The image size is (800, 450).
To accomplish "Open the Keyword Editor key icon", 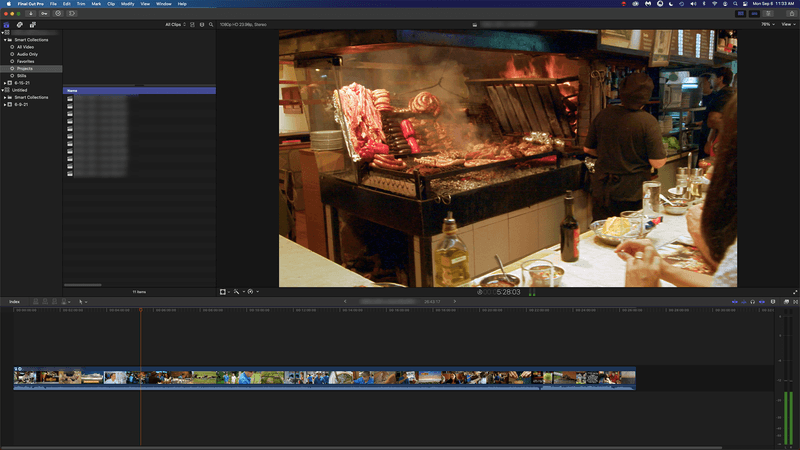I will [x=44, y=14].
